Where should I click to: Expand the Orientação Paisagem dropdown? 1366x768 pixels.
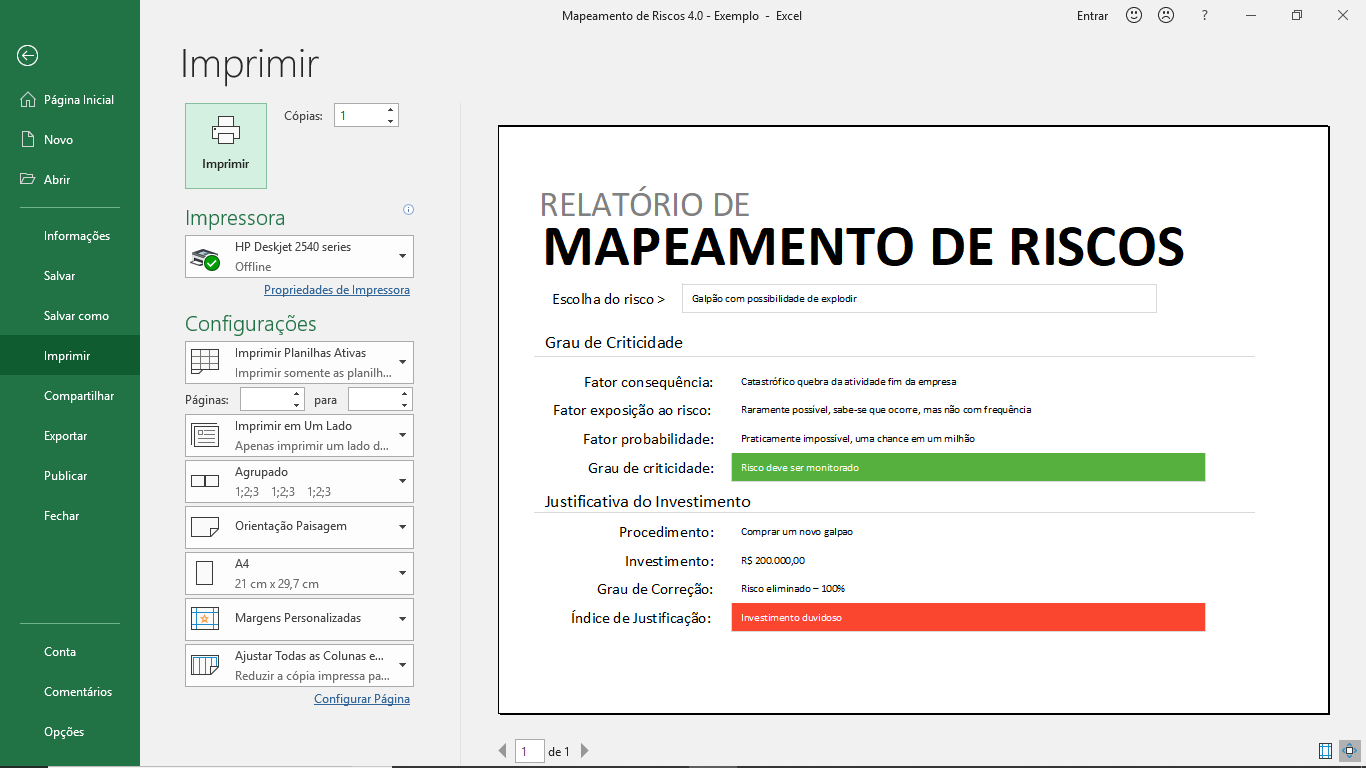click(300, 527)
